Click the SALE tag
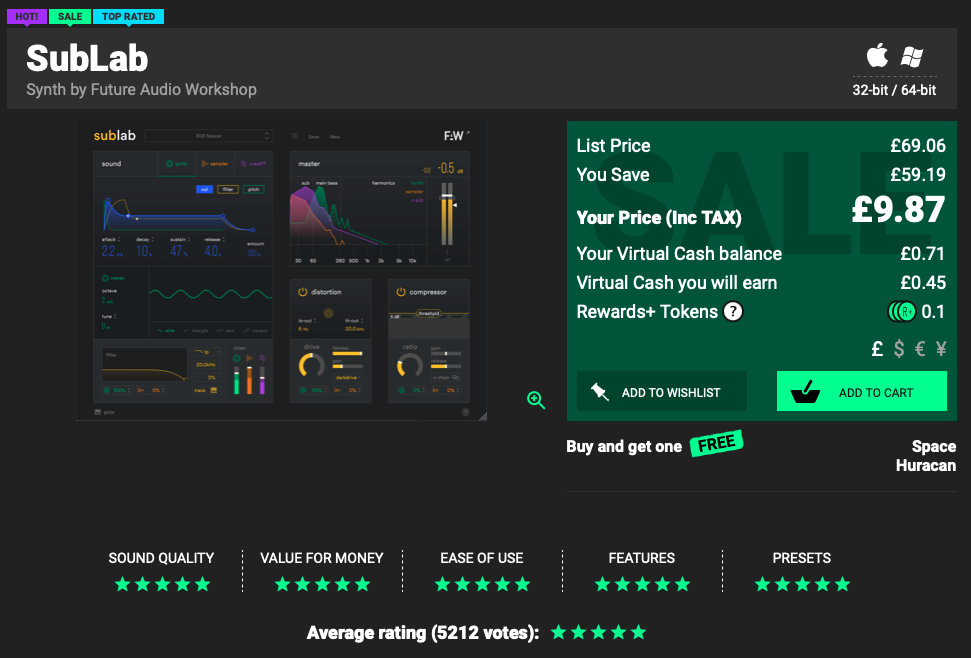The height and width of the screenshot is (658, 971). point(70,17)
